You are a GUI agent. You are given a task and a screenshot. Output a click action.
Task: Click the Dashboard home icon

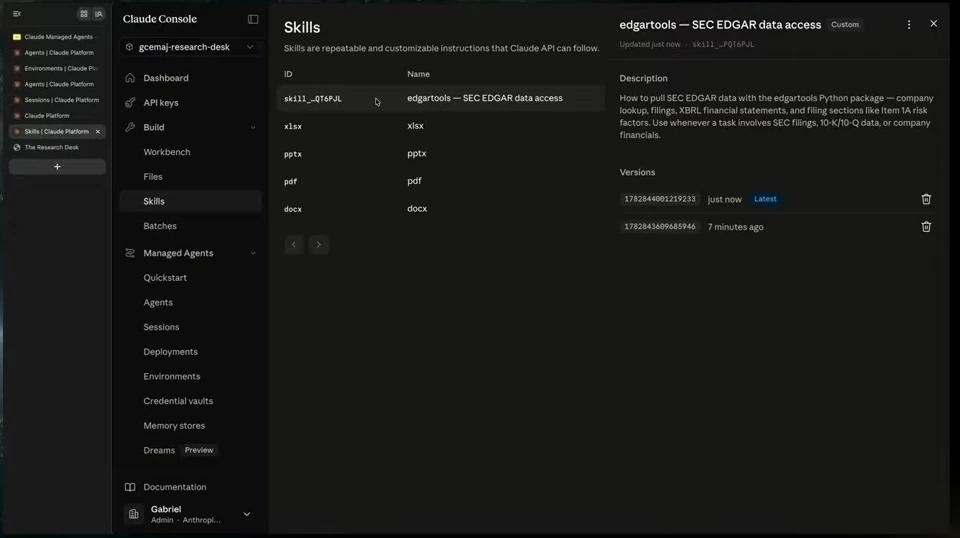pos(130,78)
